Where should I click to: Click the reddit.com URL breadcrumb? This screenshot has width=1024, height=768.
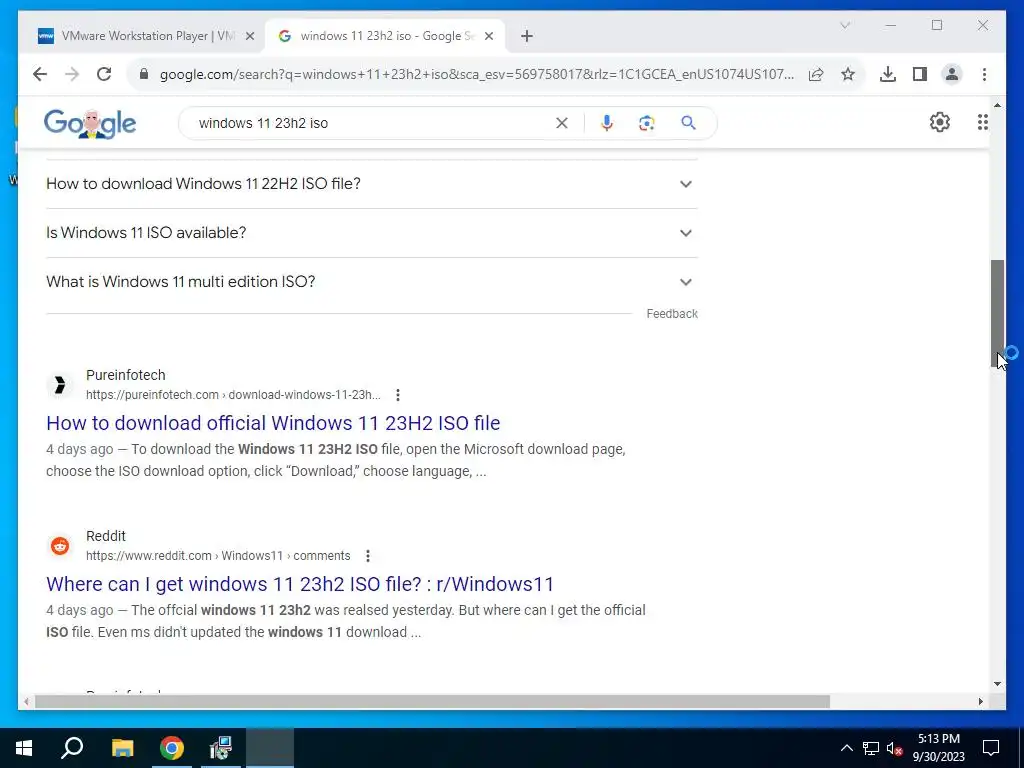pos(218,556)
